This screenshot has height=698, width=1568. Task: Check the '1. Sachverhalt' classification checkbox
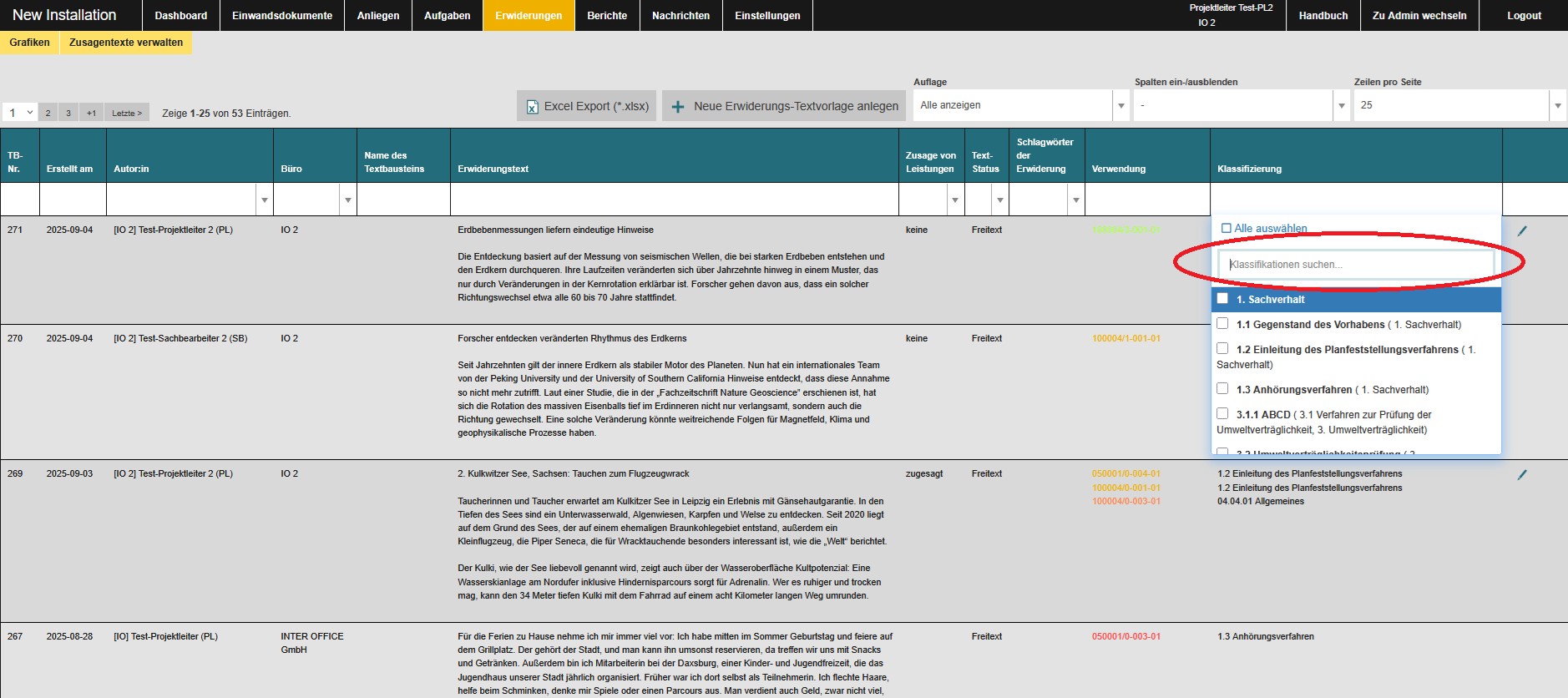pos(1222,299)
